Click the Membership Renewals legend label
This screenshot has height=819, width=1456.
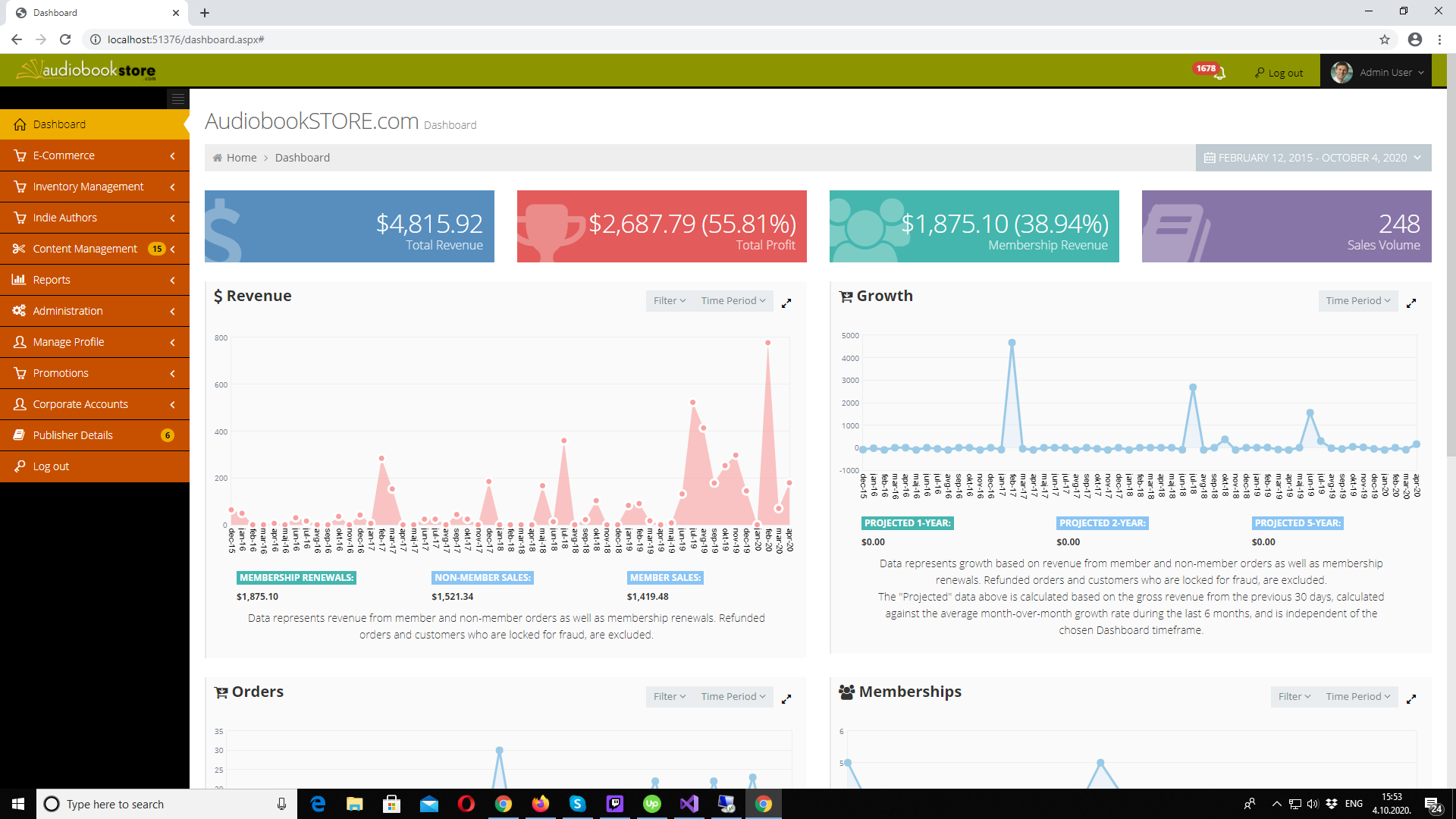click(297, 578)
